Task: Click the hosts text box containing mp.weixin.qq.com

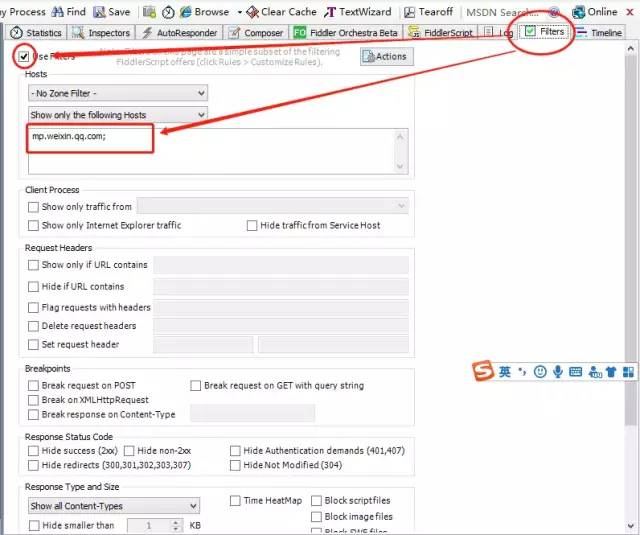Action: tap(218, 151)
